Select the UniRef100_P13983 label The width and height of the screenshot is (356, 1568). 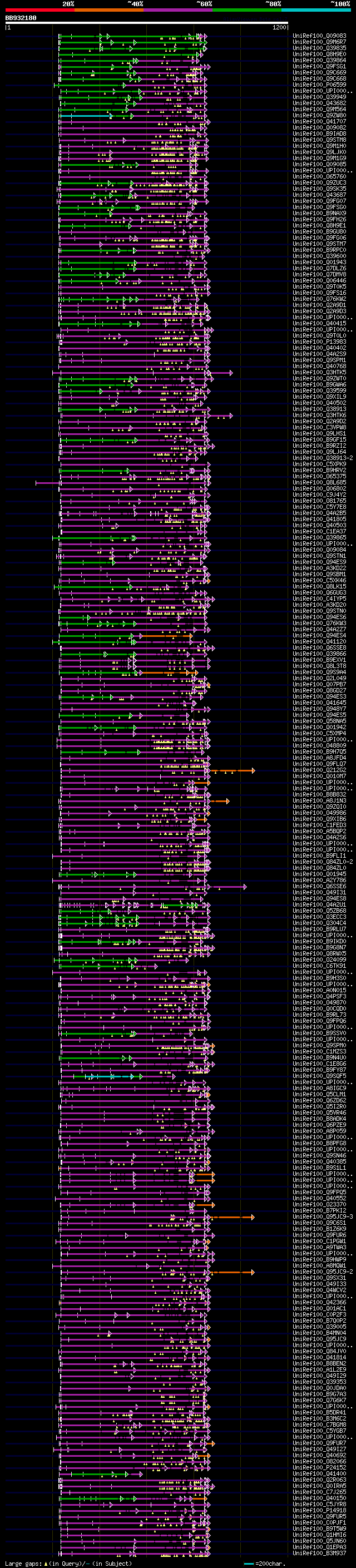319,342
